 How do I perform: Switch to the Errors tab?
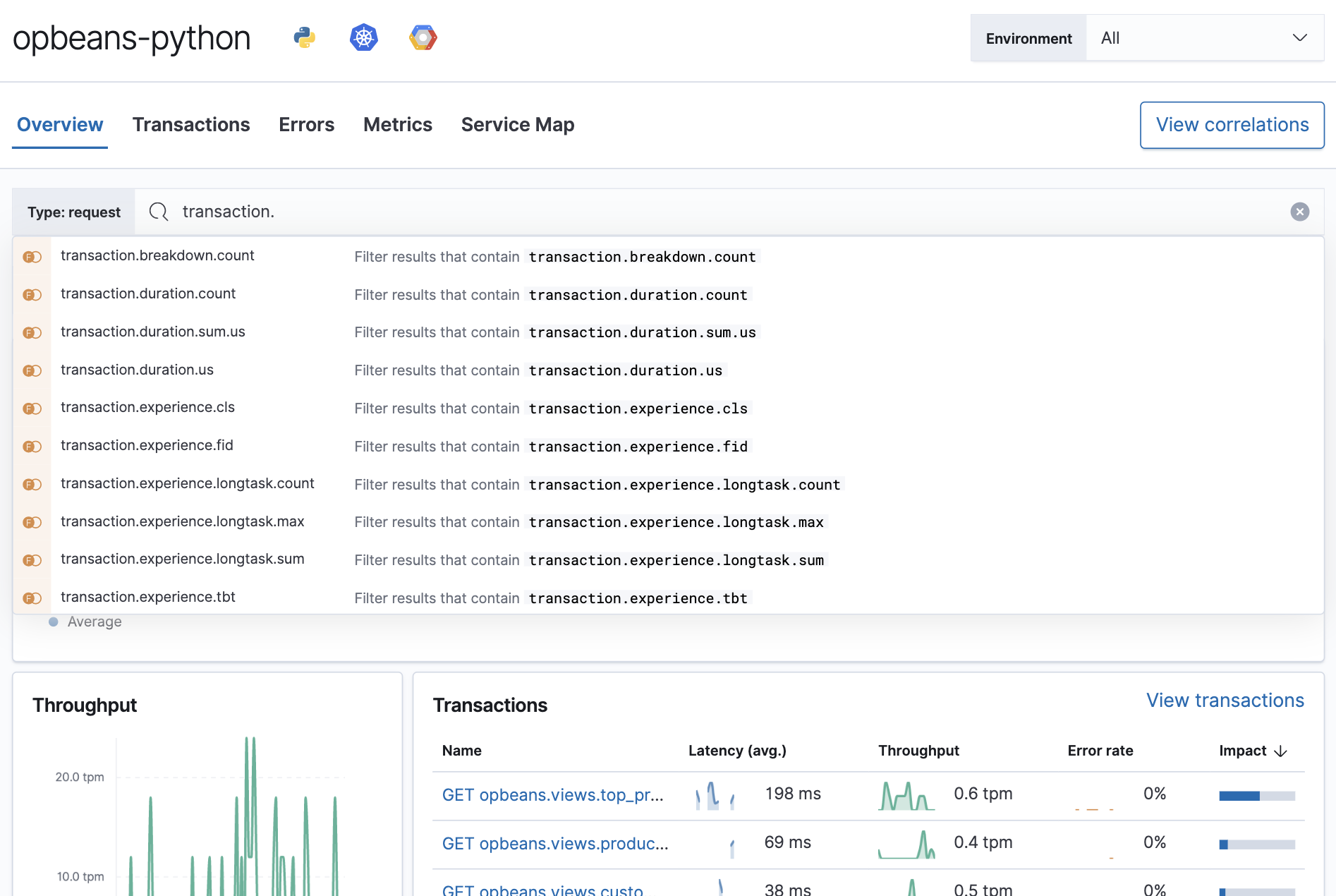point(306,125)
